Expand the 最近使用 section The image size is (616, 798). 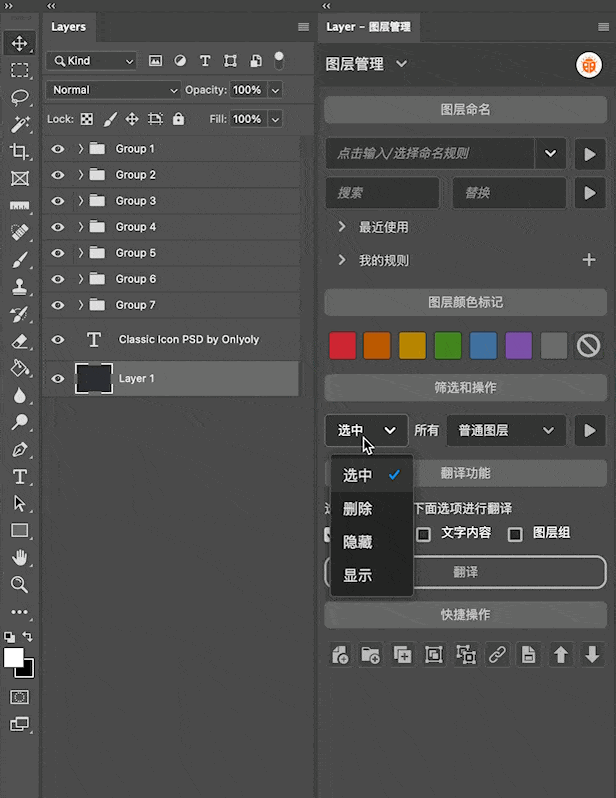(x=342, y=227)
